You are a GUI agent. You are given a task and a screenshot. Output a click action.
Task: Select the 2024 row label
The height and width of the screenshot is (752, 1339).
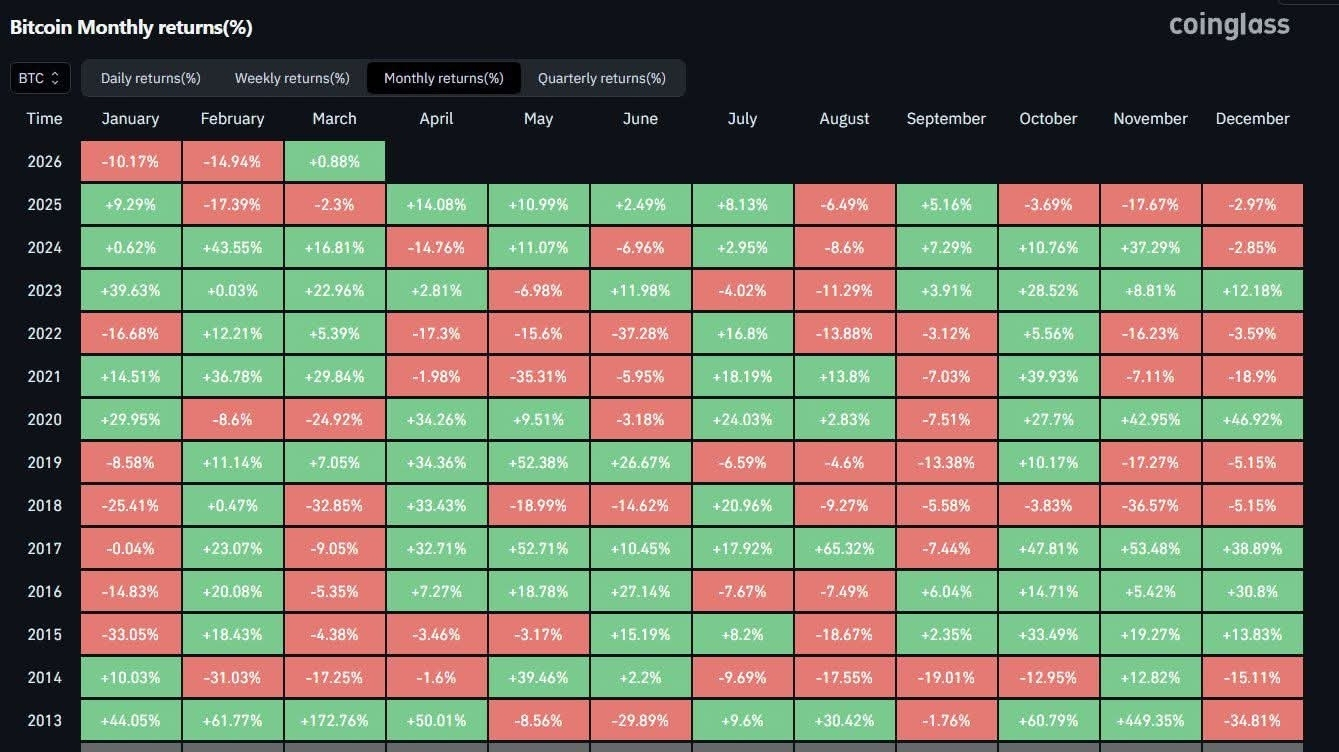pos(44,247)
